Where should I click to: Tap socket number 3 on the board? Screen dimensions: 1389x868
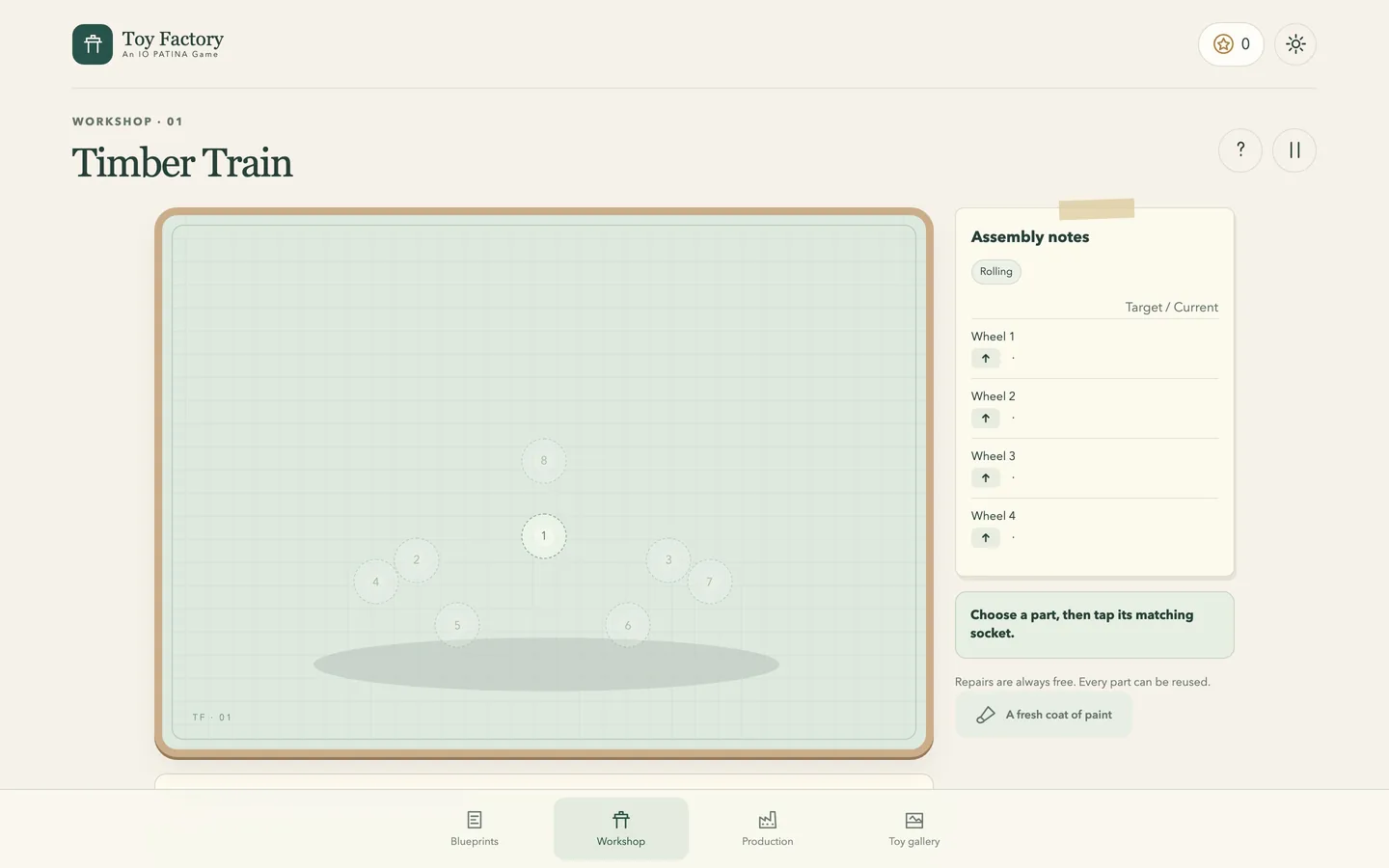tap(668, 560)
